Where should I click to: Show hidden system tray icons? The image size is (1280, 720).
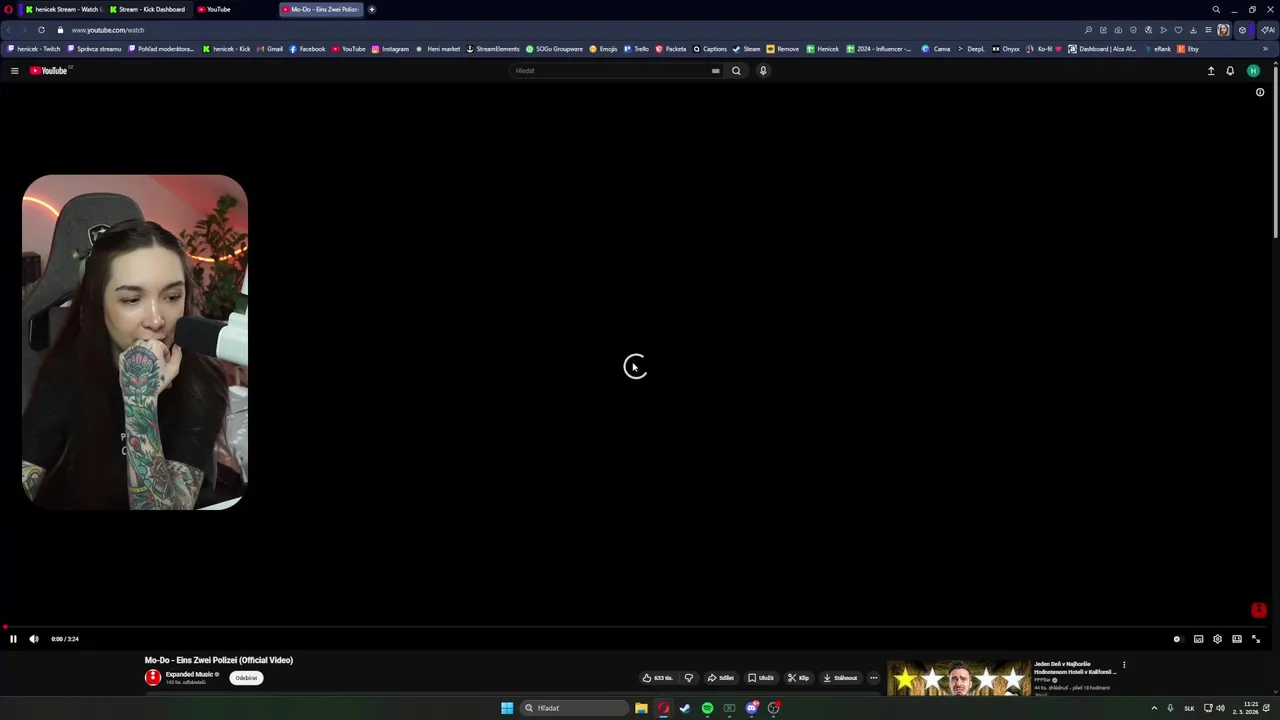coord(1154,708)
